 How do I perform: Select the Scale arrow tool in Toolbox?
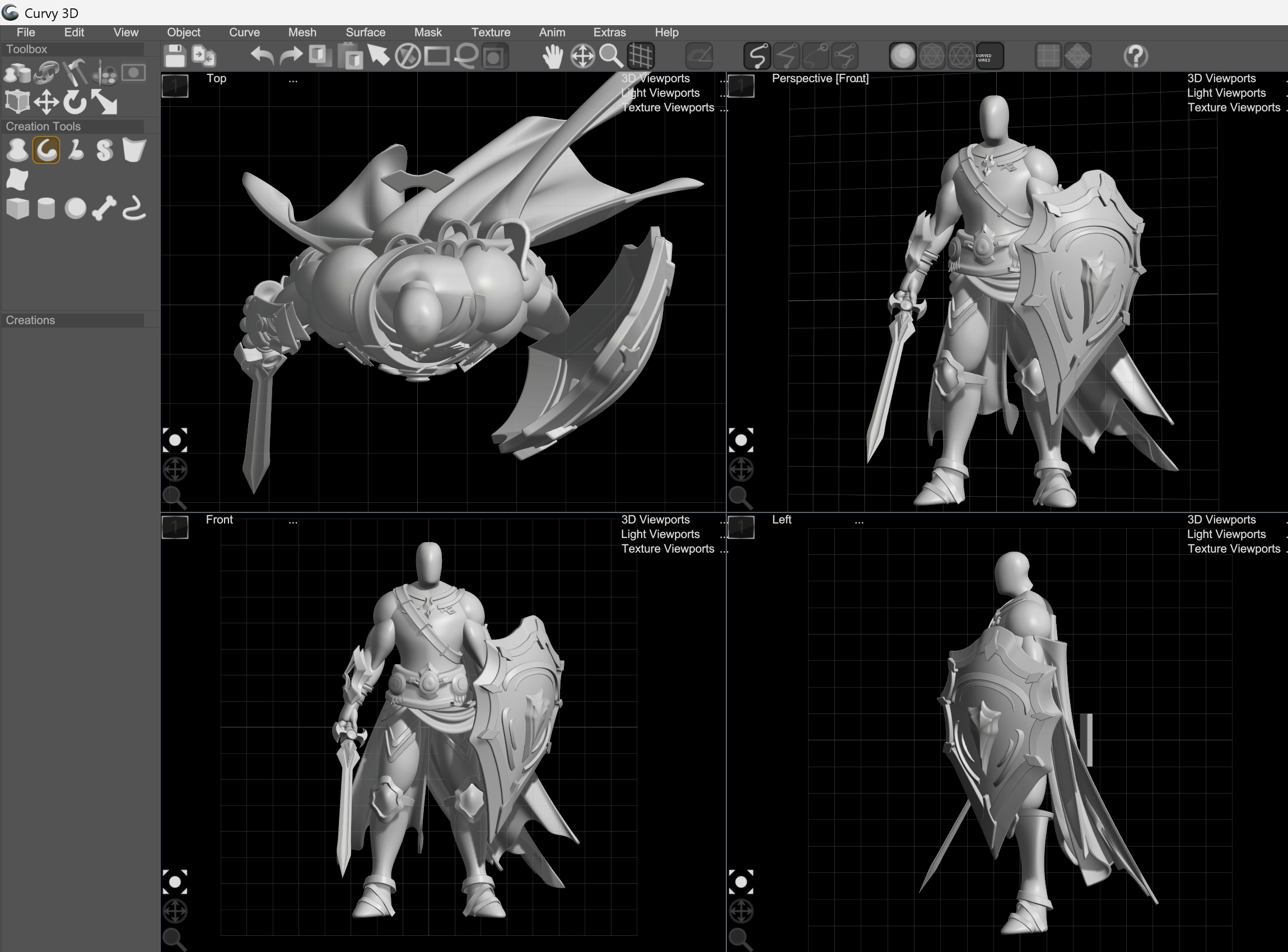tap(104, 102)
